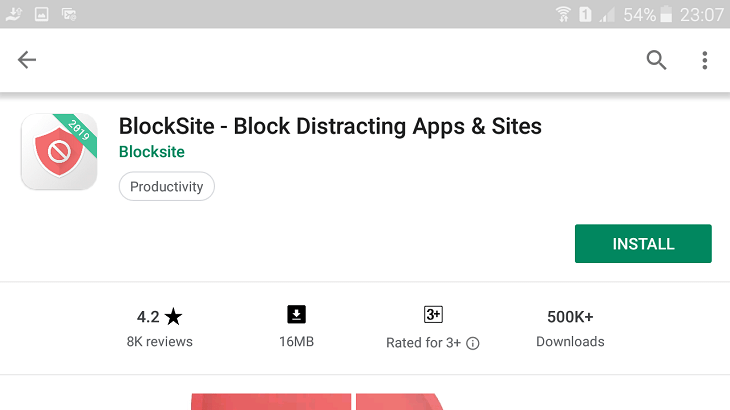Open the Blocksite developer page
730x410 pixels.
click(152, 152)
